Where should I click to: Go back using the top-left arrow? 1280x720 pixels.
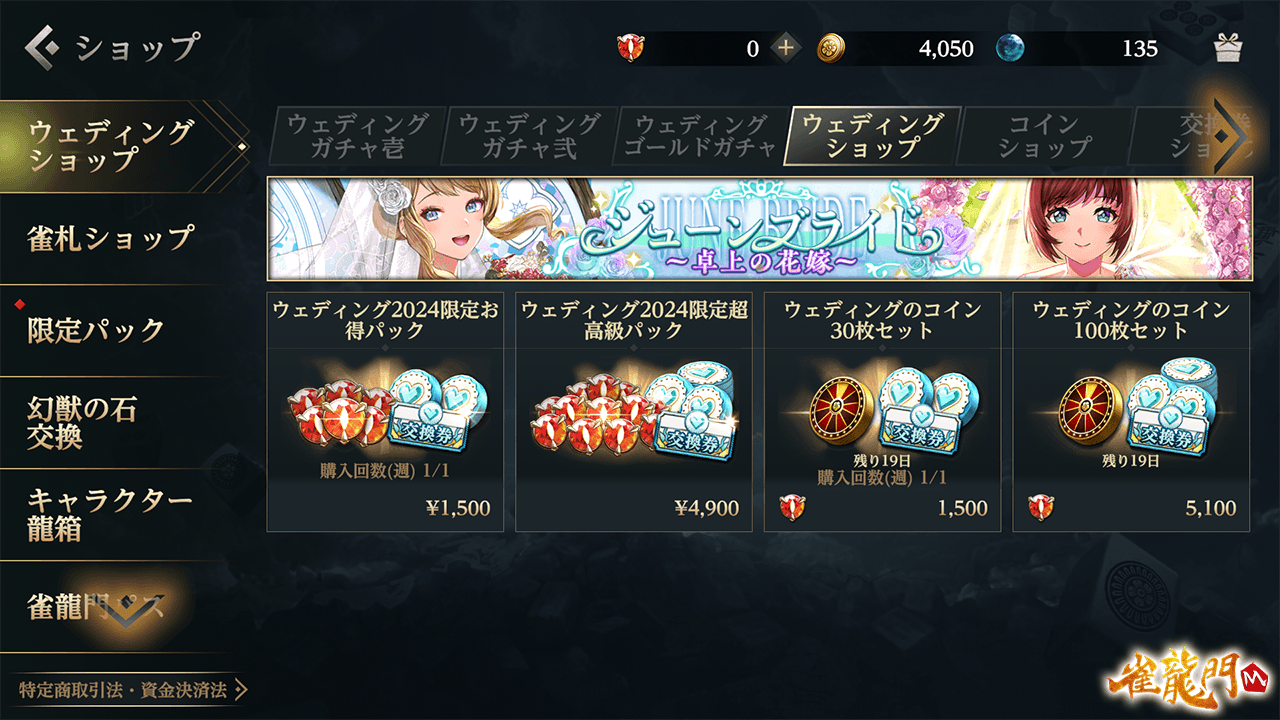44,47
